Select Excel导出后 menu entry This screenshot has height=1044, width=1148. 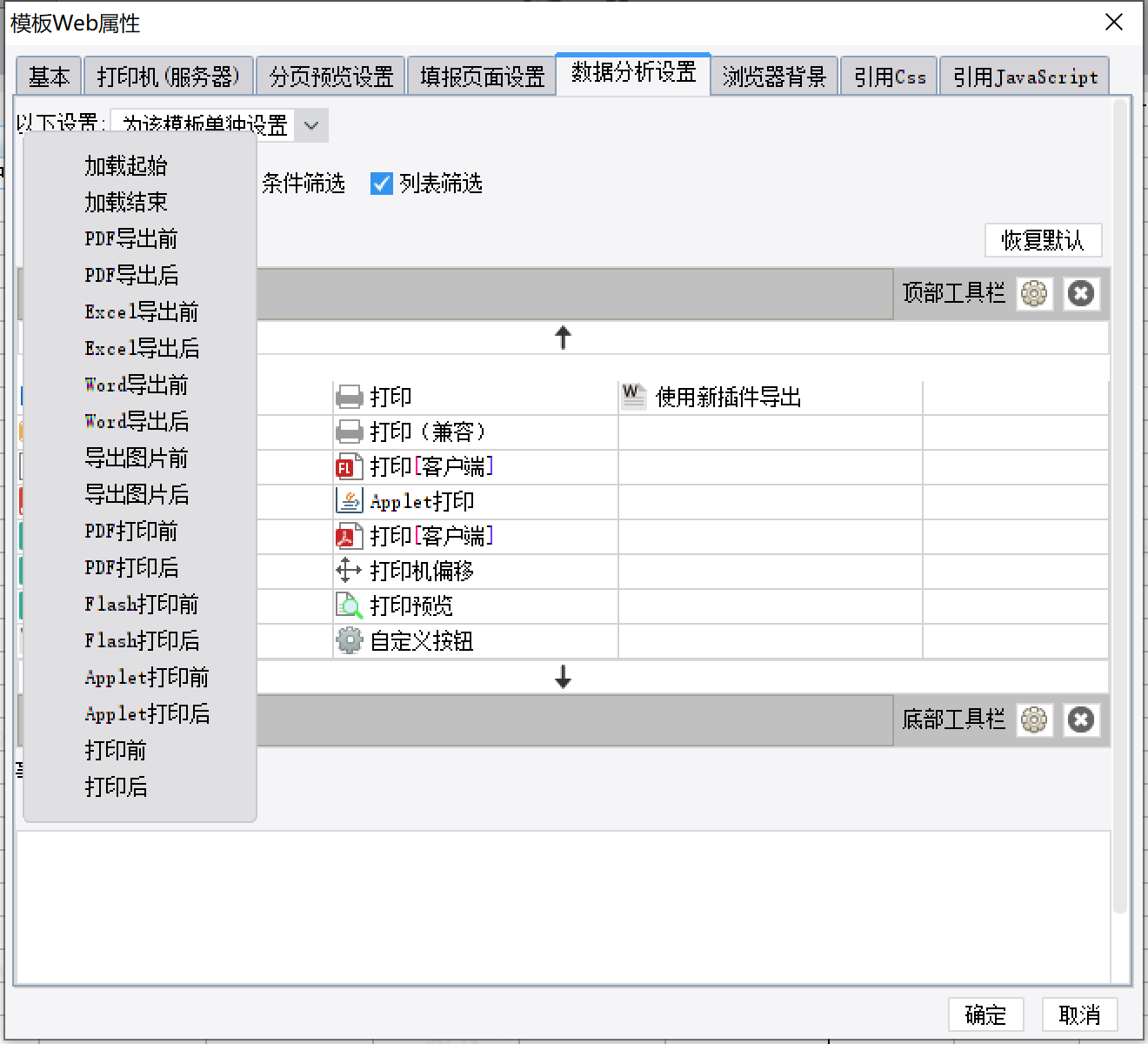pos(140,348)
